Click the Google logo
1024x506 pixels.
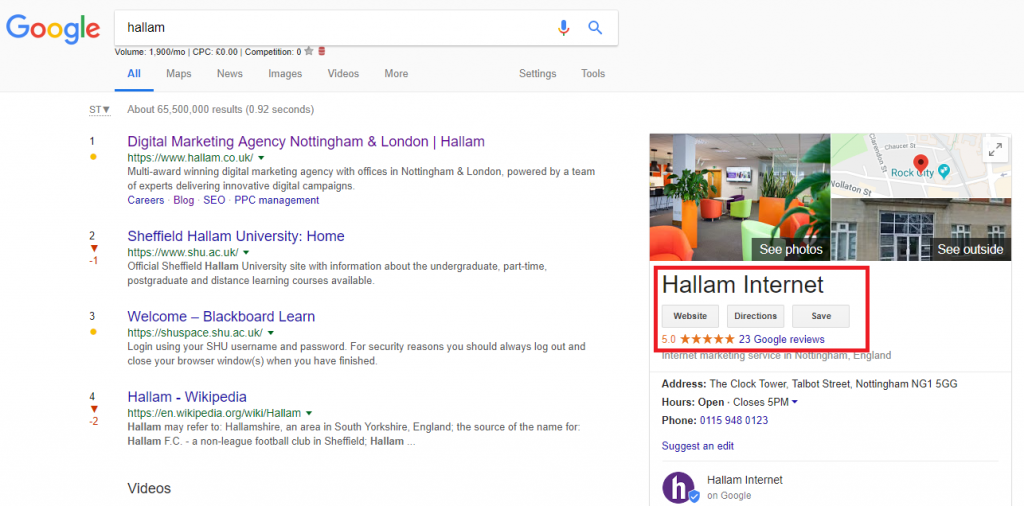pos(53,28)
